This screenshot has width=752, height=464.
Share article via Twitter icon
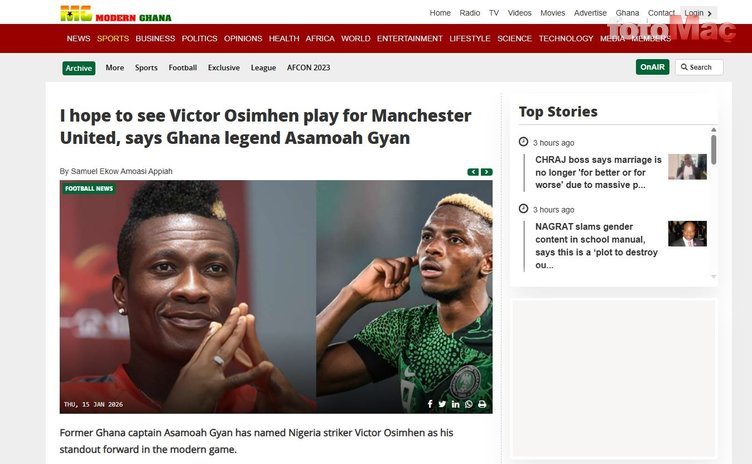[x=443, y=404]
